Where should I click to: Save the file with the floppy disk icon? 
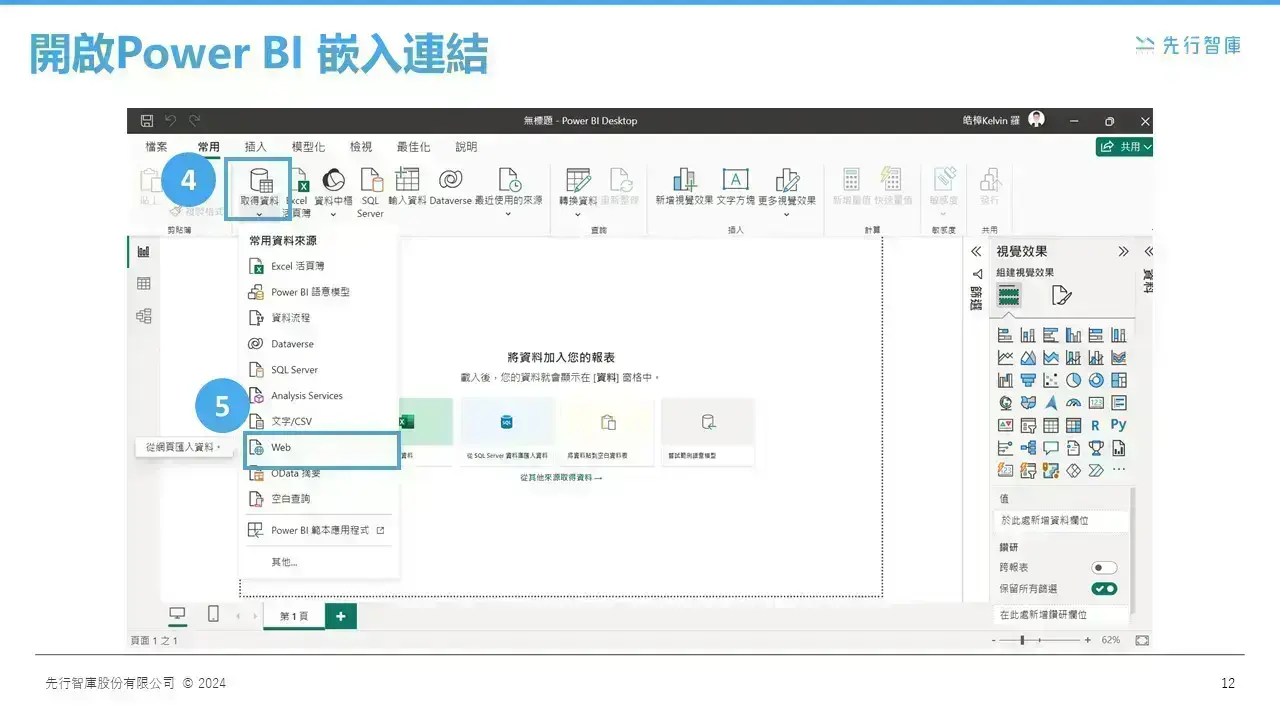[x=147, y=120]
